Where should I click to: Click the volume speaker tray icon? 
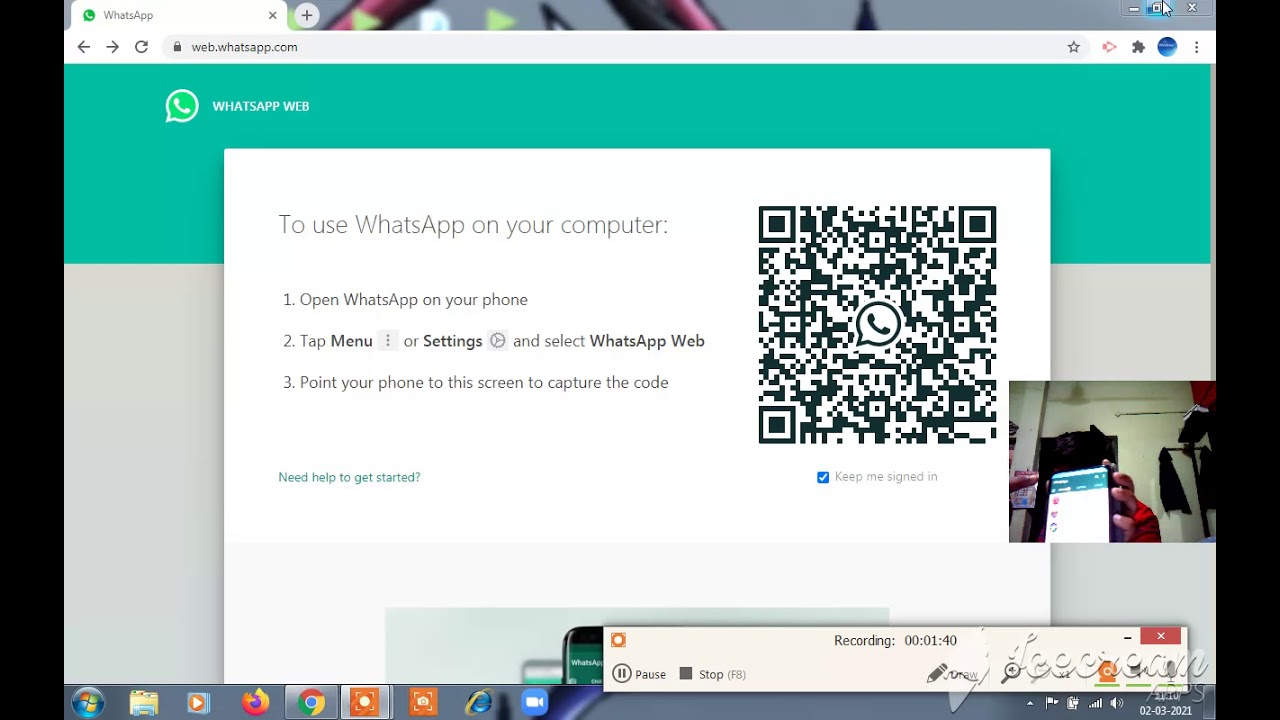[1117, 704]
